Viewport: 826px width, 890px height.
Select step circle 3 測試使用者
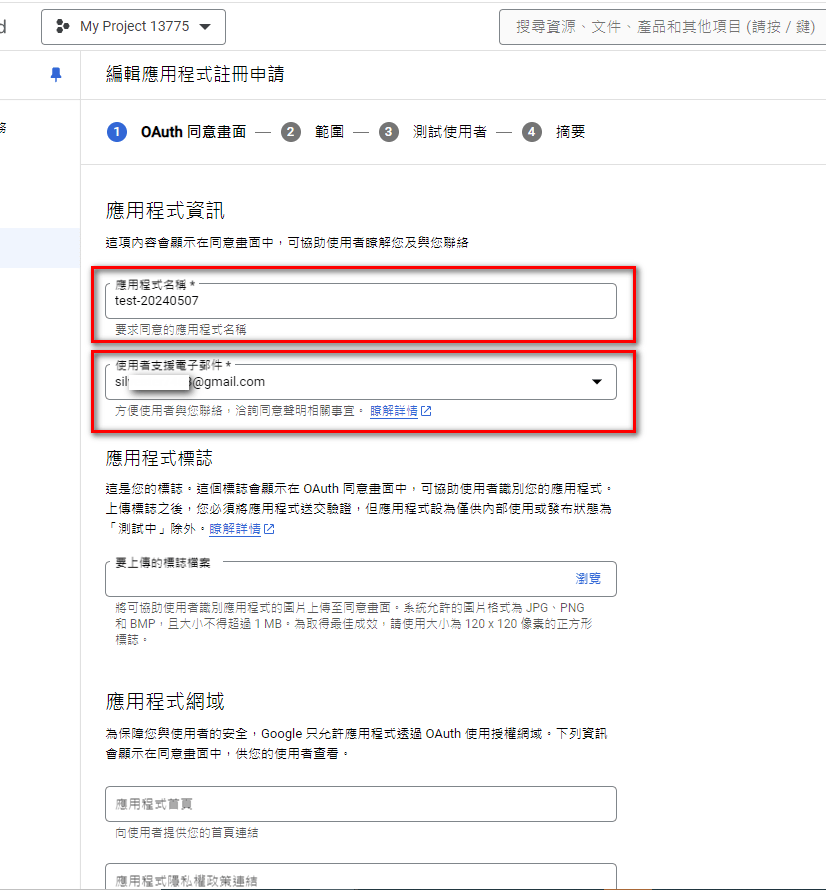(388, 131)
